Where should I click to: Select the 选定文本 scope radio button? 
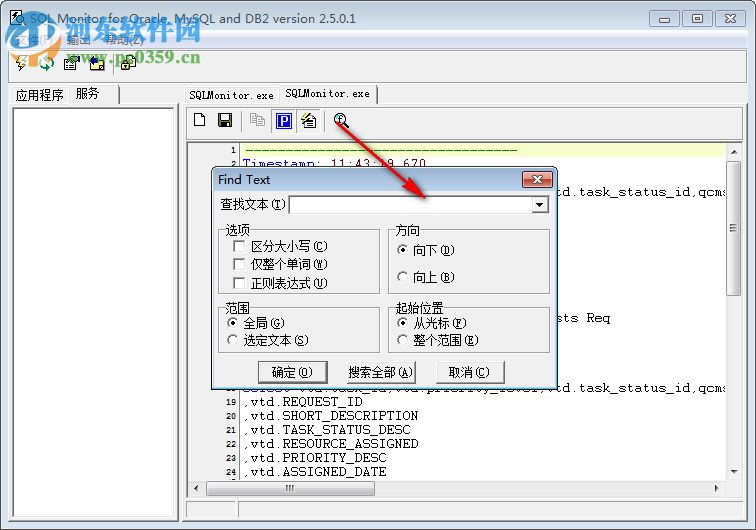click(232, 340)
